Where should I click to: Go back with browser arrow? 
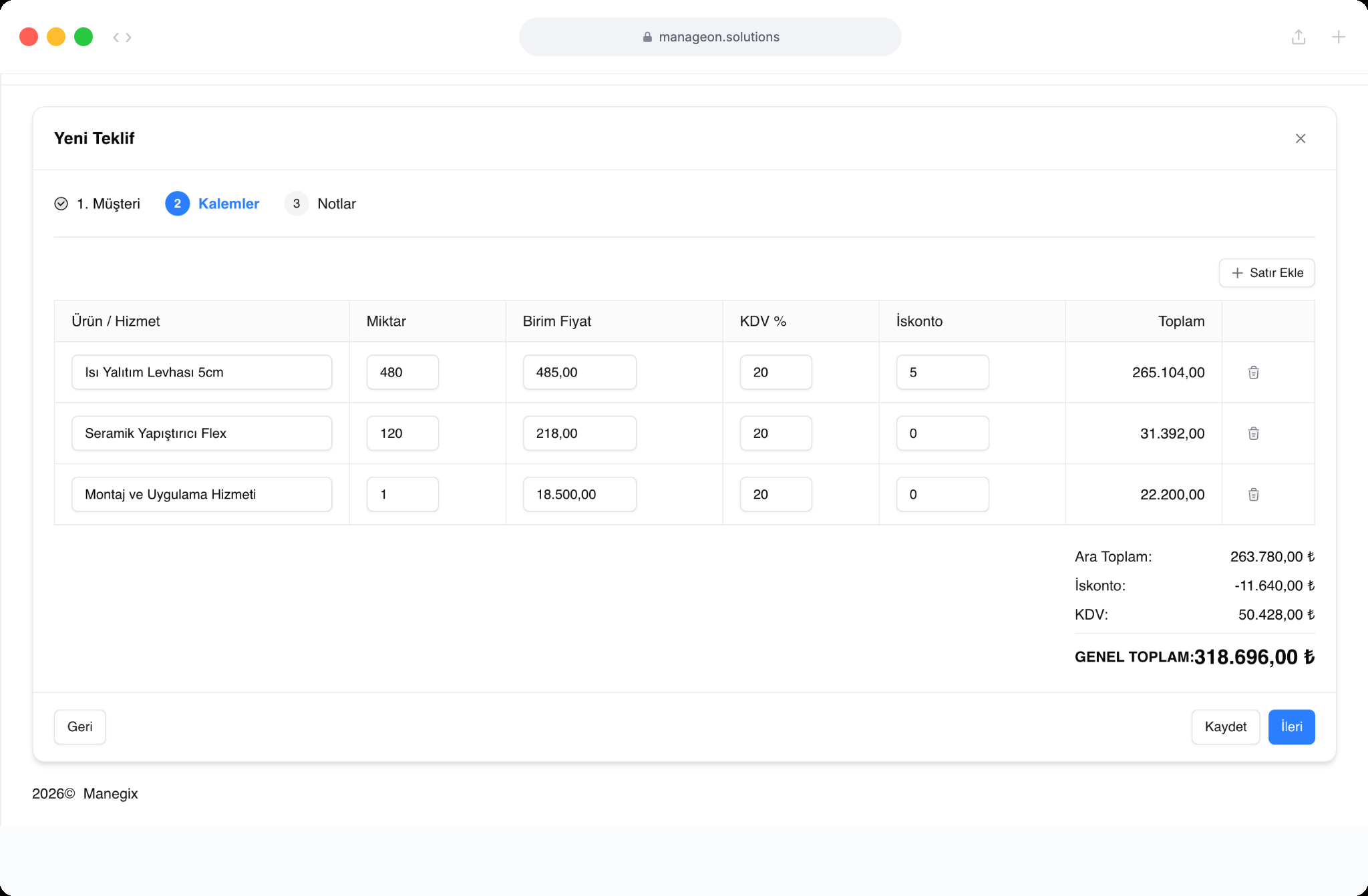click(116, 37)
